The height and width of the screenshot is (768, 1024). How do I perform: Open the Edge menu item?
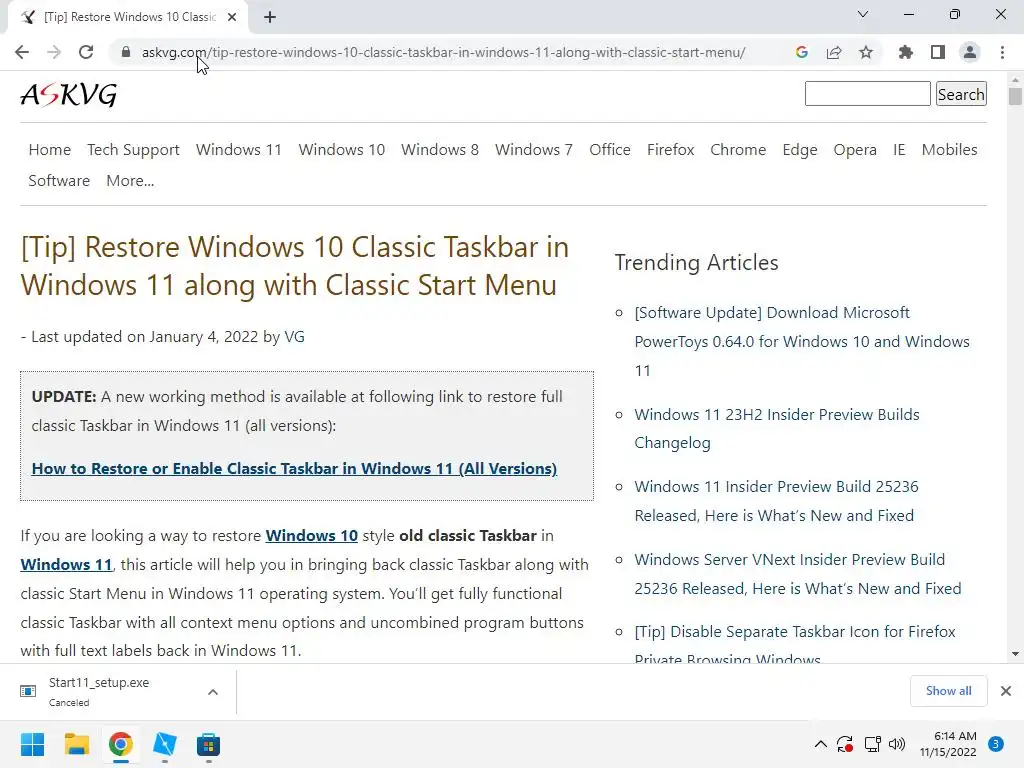point(800,150)
